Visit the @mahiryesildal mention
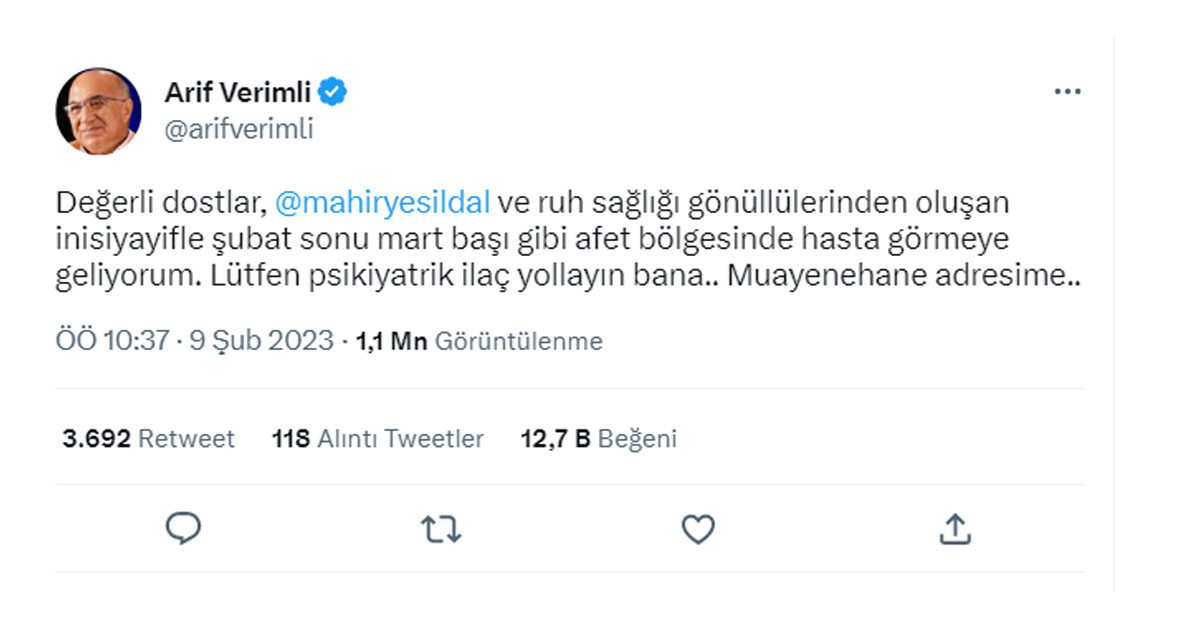The width and height of the screenshot is (1200, 628). 381,203
